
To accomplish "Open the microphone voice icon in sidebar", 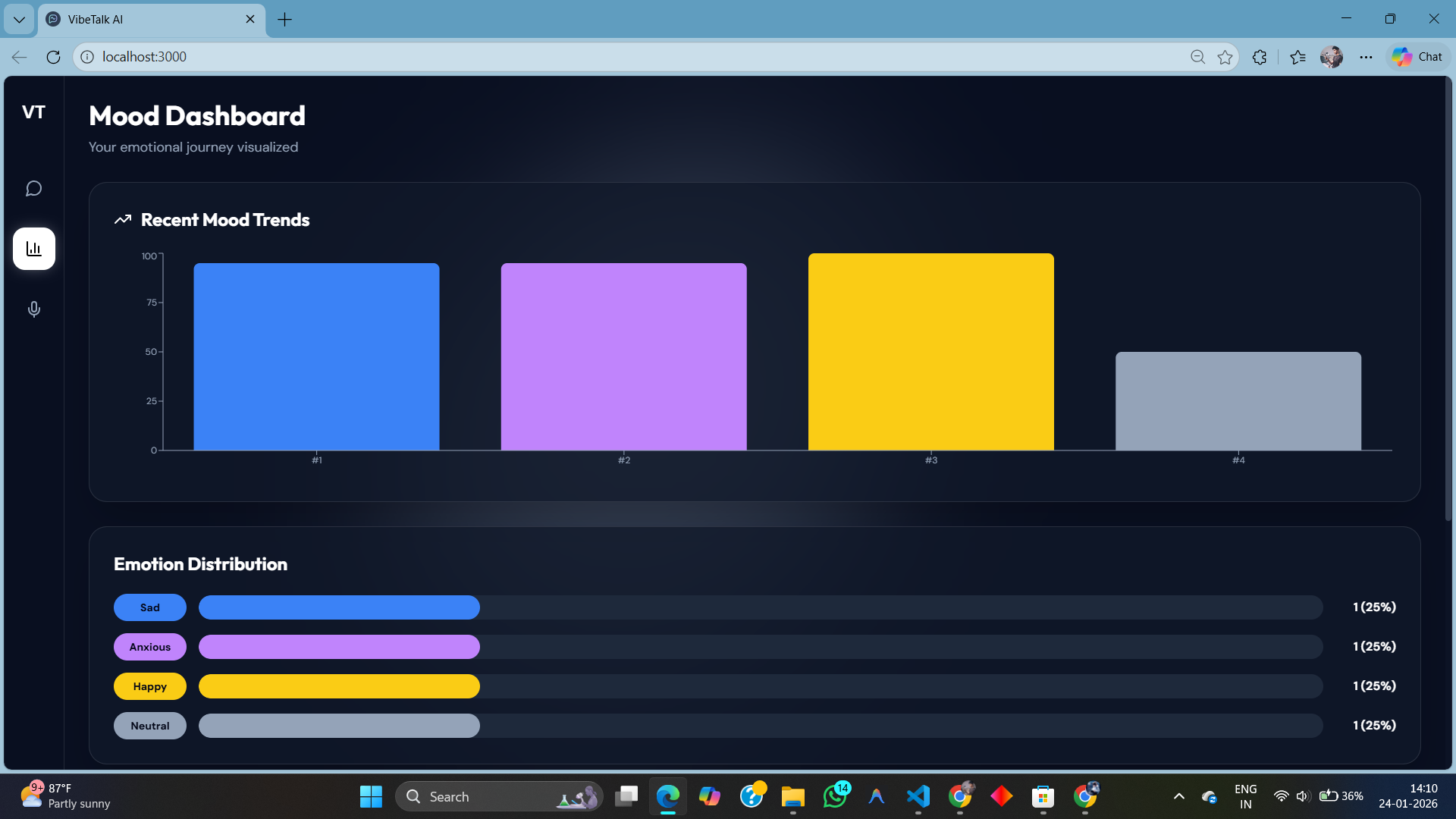I will point(33,309).
